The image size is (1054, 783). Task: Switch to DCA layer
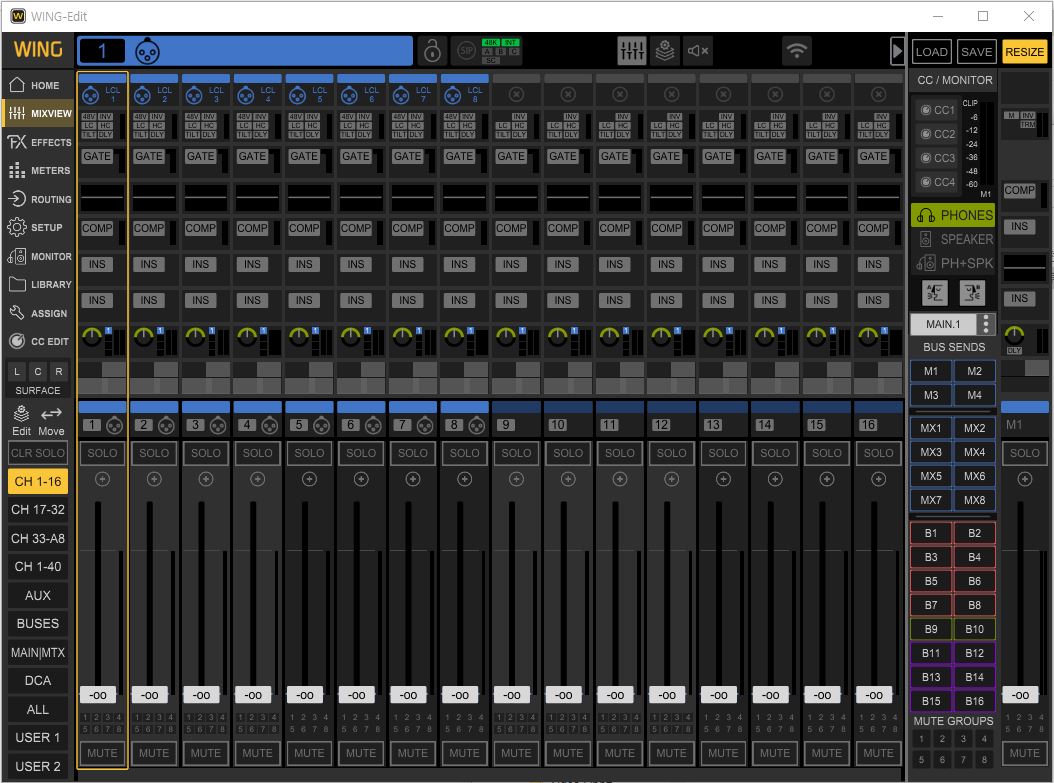pos(38,681)
